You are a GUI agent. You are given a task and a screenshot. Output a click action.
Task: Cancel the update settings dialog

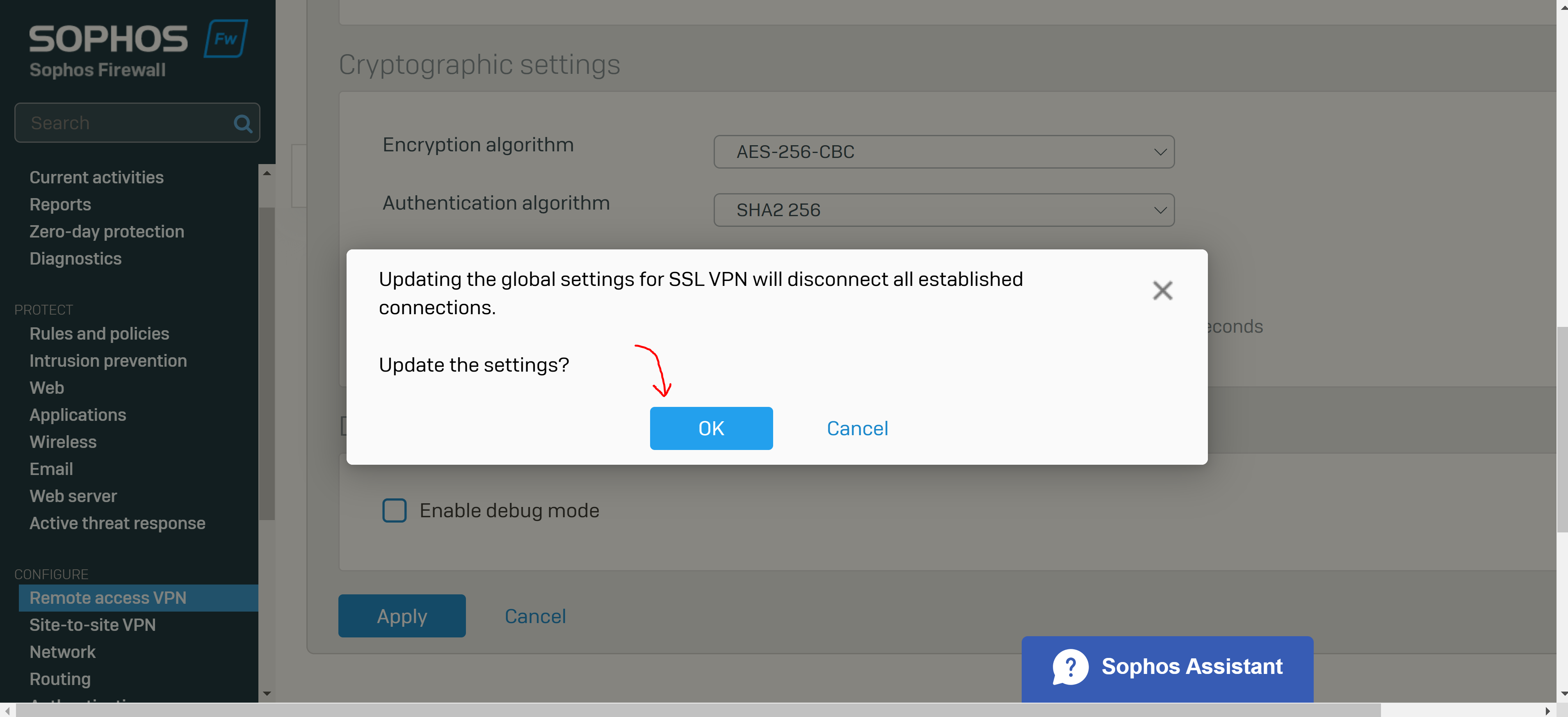[857, 429]
